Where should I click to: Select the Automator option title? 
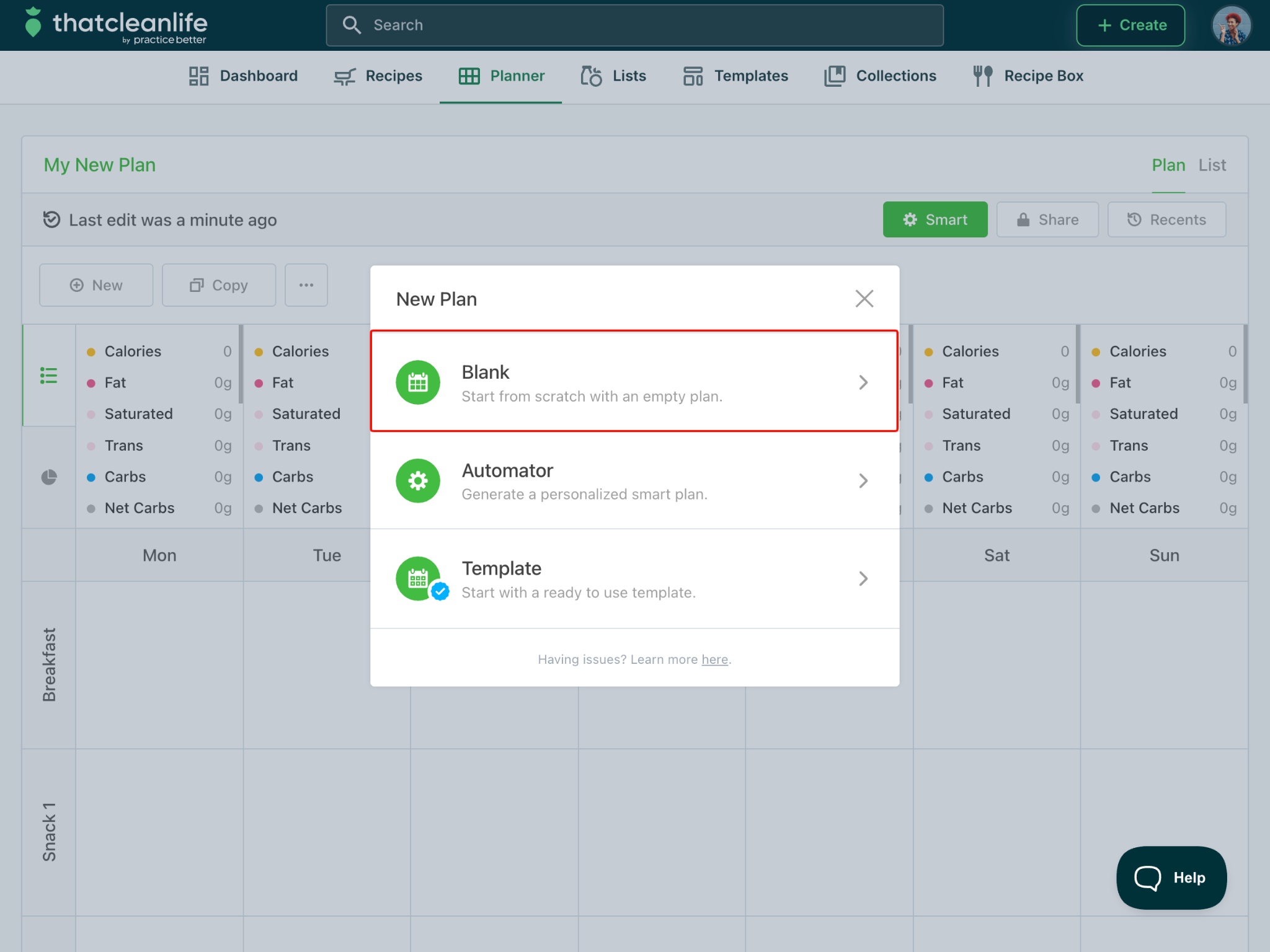507,470
